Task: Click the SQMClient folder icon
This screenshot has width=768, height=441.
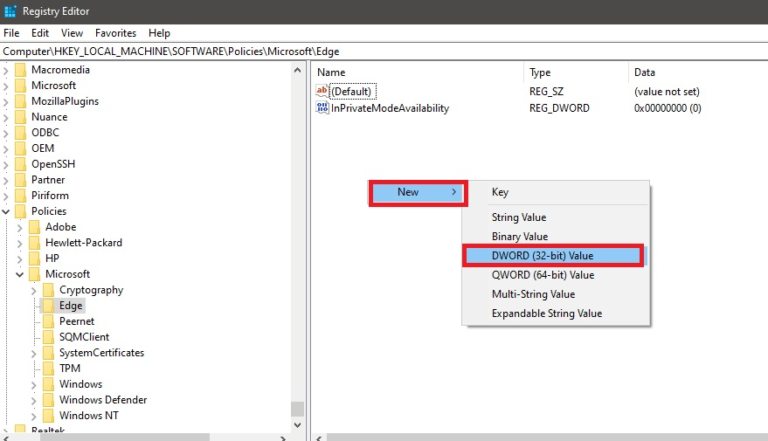Action: pyautogui.click(x=48, y=337)
